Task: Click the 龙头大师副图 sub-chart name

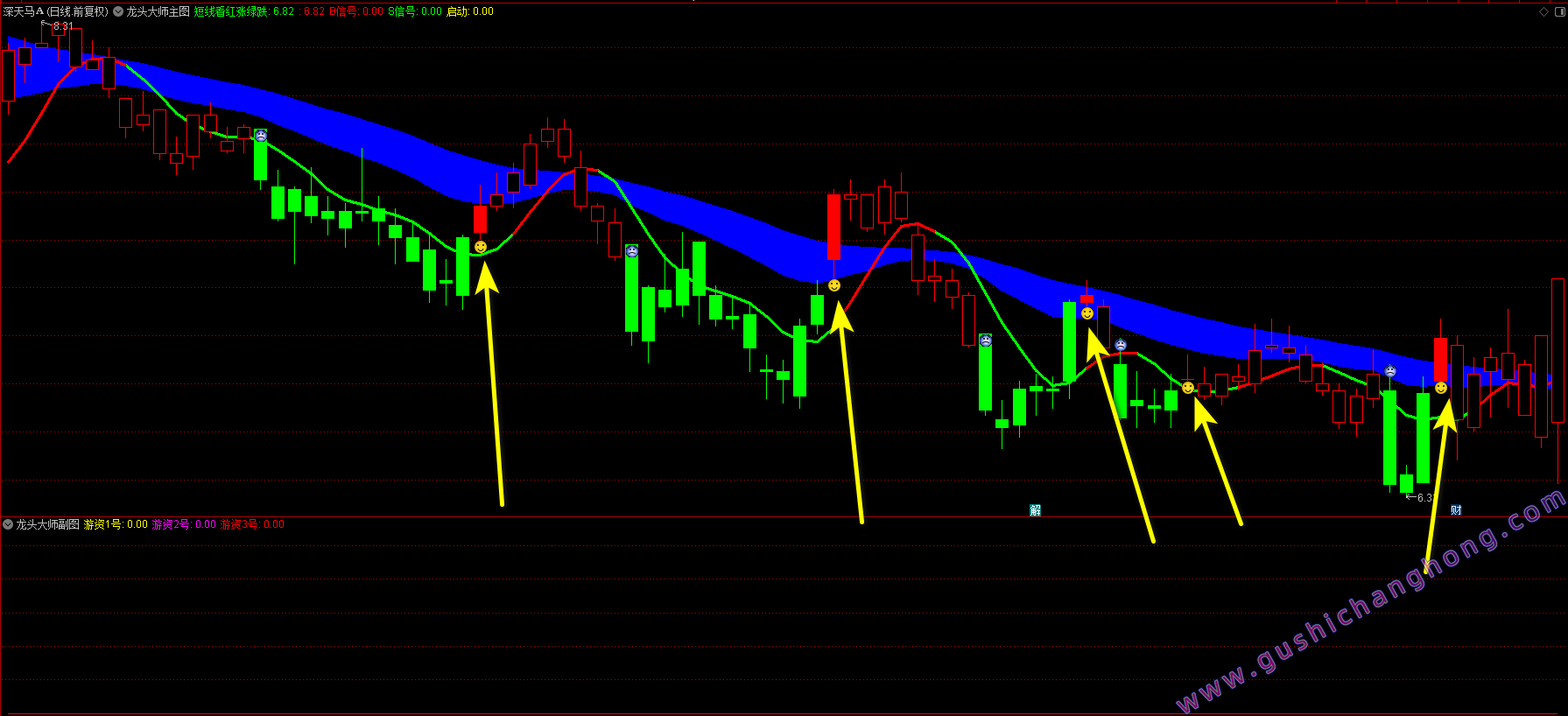Action: tap(48, 524)
